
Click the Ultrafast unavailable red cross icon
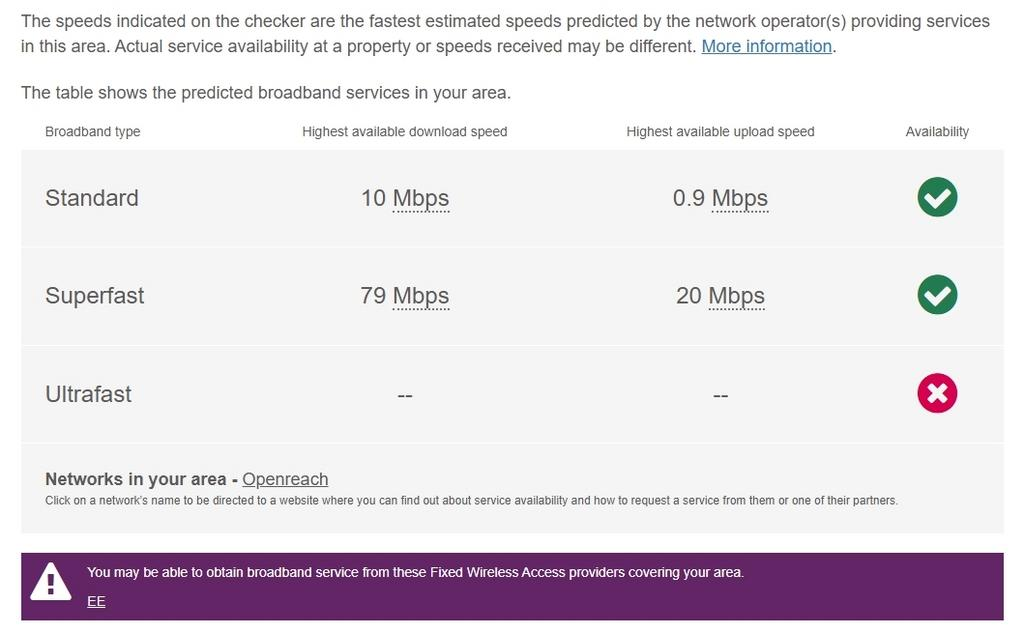(937, 393)
